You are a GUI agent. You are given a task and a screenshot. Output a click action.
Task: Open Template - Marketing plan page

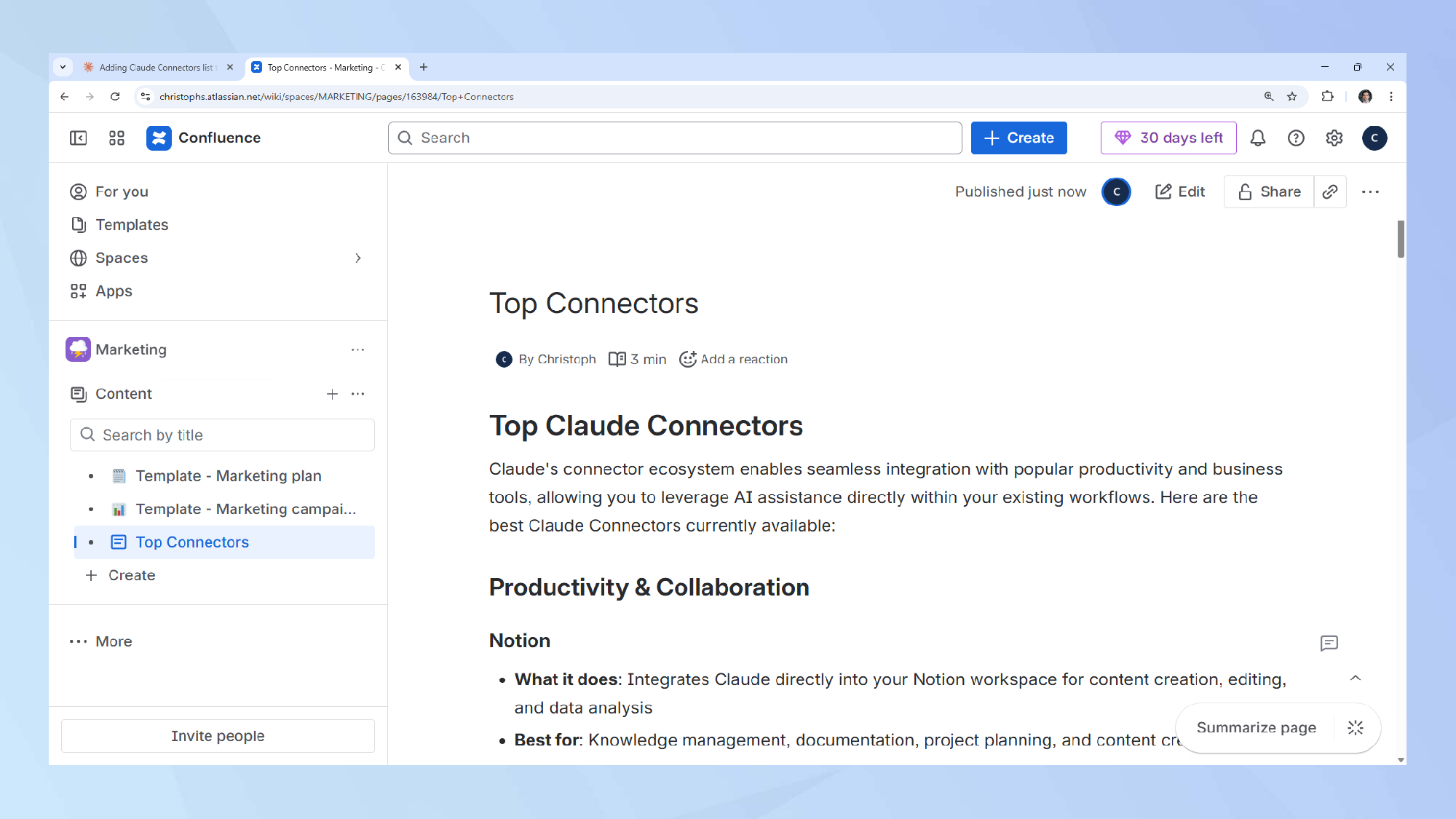coord(228,475)
